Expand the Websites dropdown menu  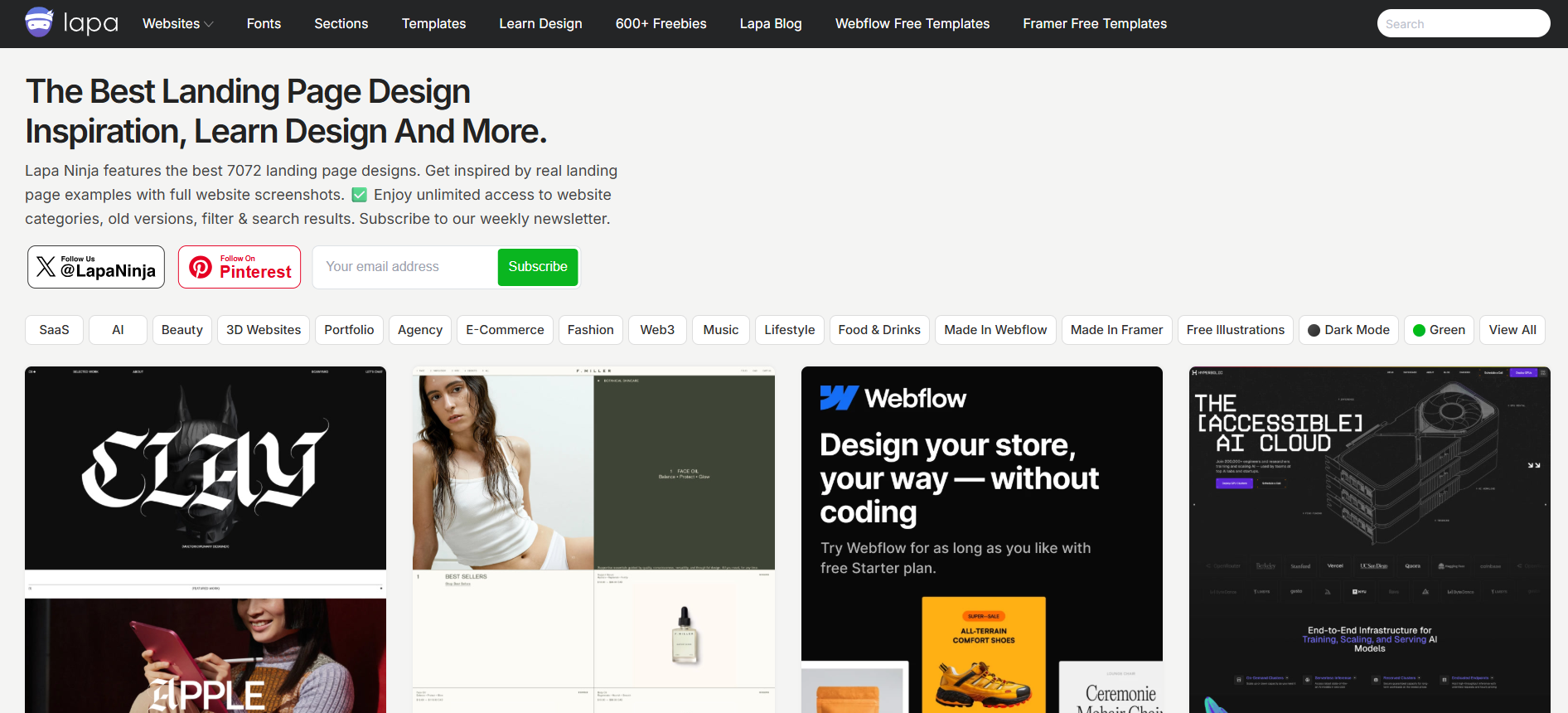point(177,24)
